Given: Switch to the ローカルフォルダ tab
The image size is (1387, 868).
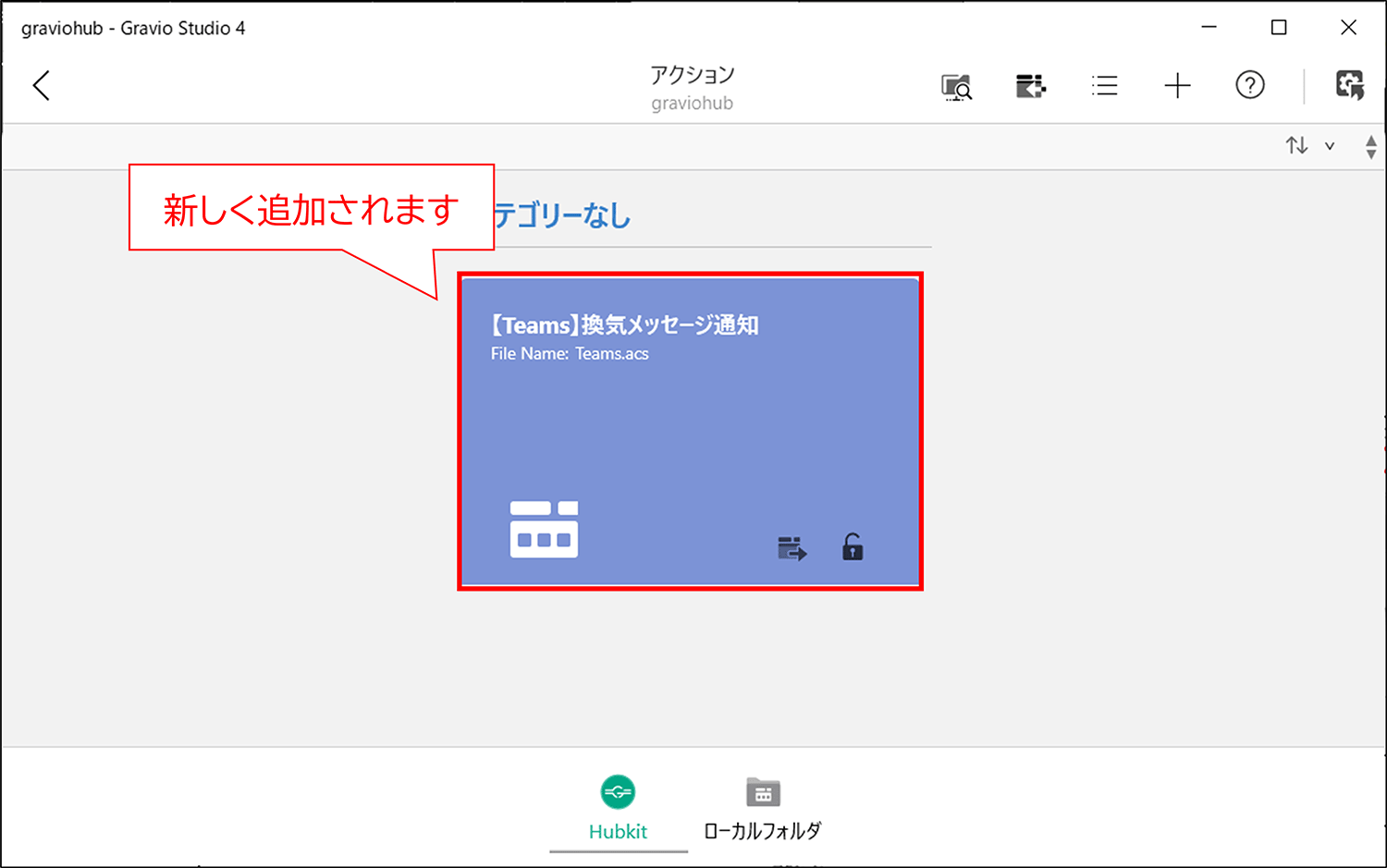Looking at the screenshot, I should click(763, 809).
